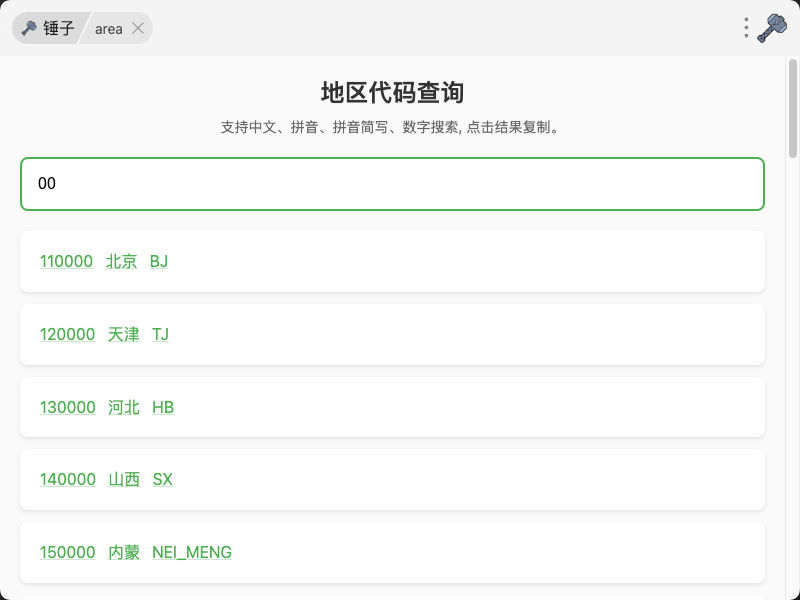The image size is (800, 600).
Task: Copy the abbreviation NEI_MENG
Action: click(x=192, y=552)
